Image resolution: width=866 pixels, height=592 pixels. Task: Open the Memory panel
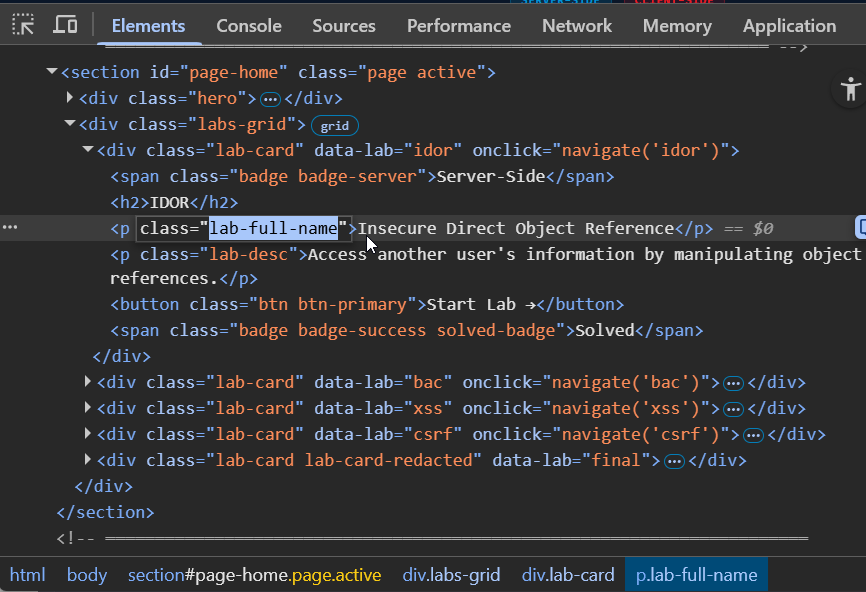(x=677, y=25)
